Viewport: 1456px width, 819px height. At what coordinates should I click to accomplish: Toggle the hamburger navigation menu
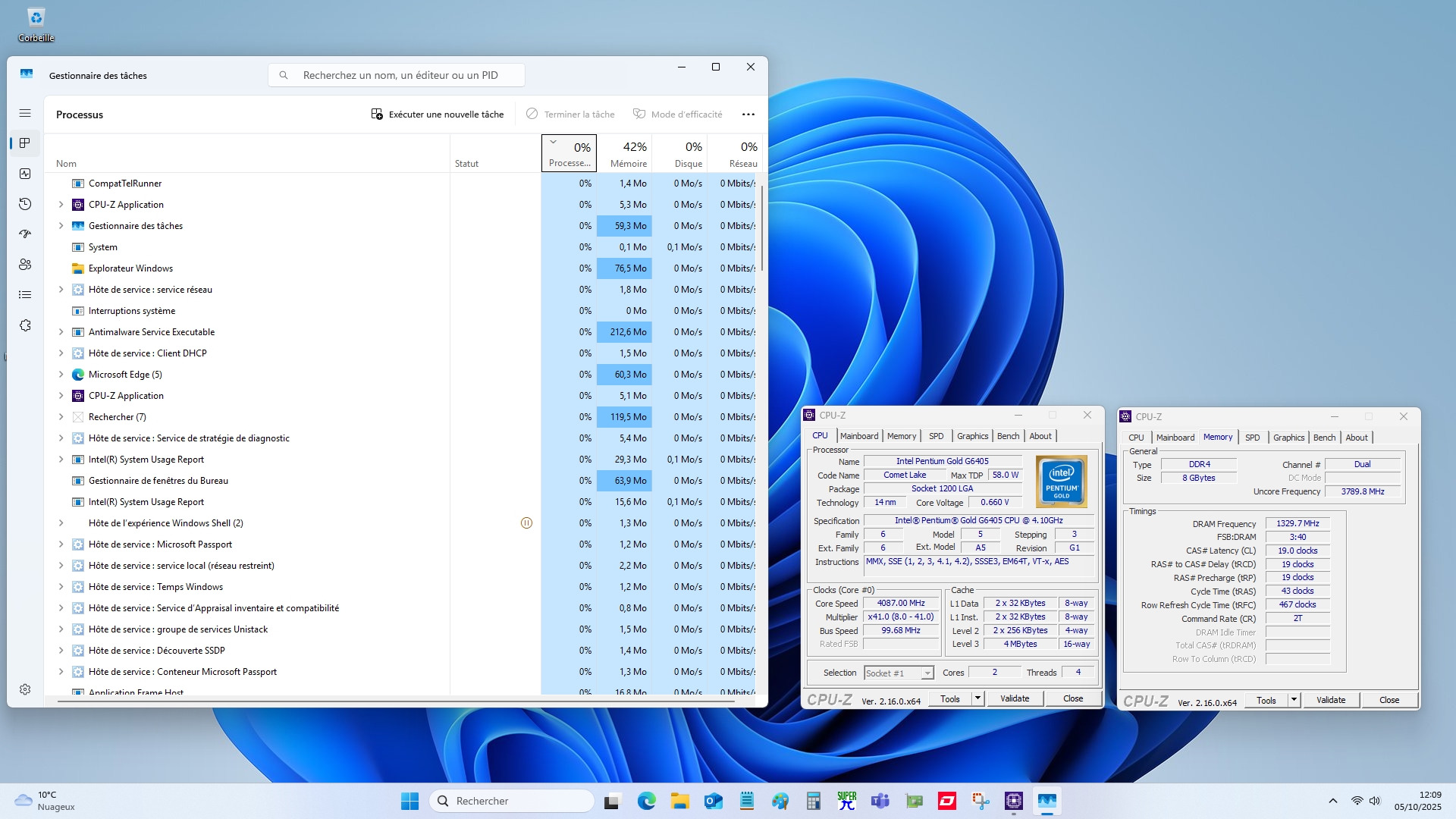tap(25, 113)
